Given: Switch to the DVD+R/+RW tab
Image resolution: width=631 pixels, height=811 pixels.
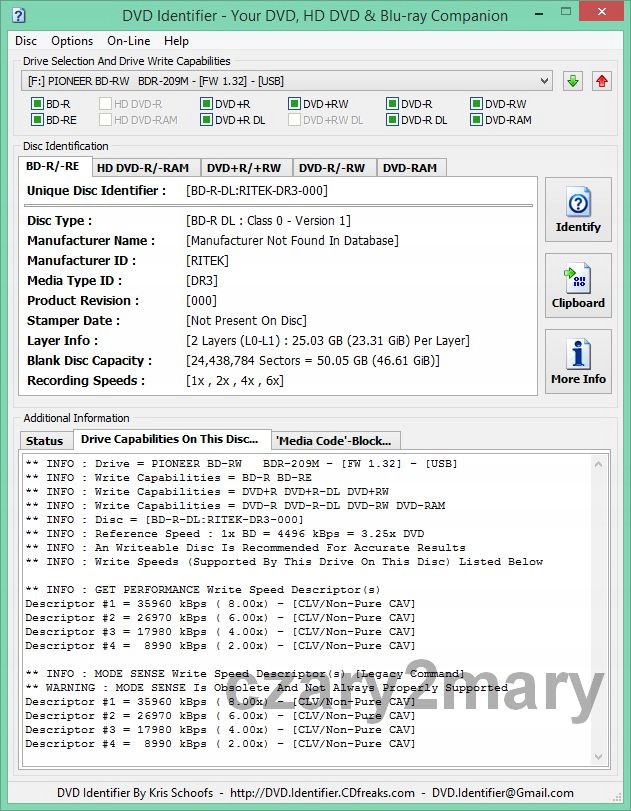Looking at the screenshot, I should click(x=245, y=168).
